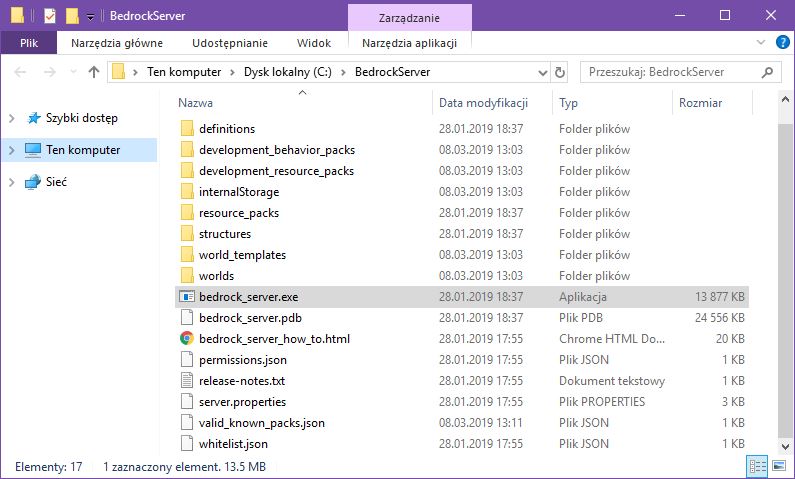Open the Udostępnianie ribbon tab
The image size is (795, 479).
click(x=230, y=43)
